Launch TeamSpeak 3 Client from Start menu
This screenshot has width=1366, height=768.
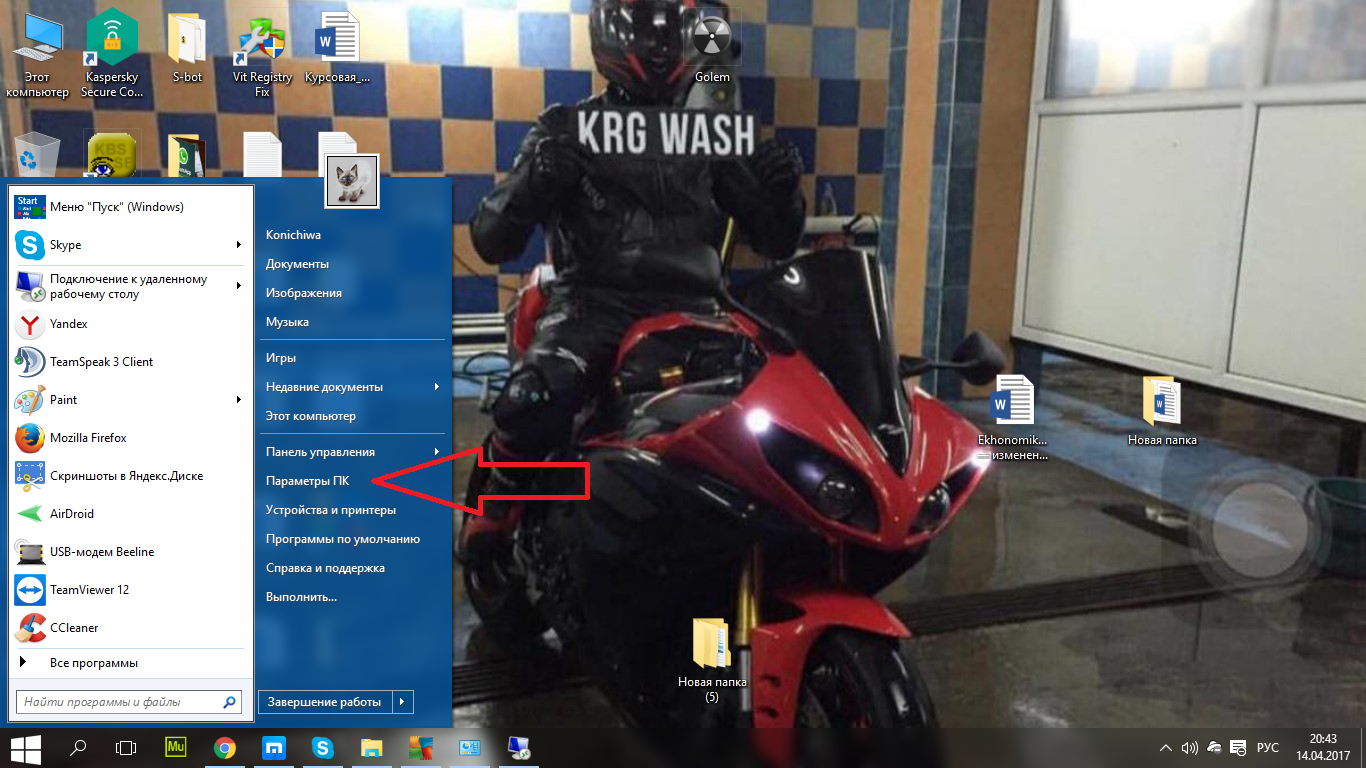(x=129, y=362)
